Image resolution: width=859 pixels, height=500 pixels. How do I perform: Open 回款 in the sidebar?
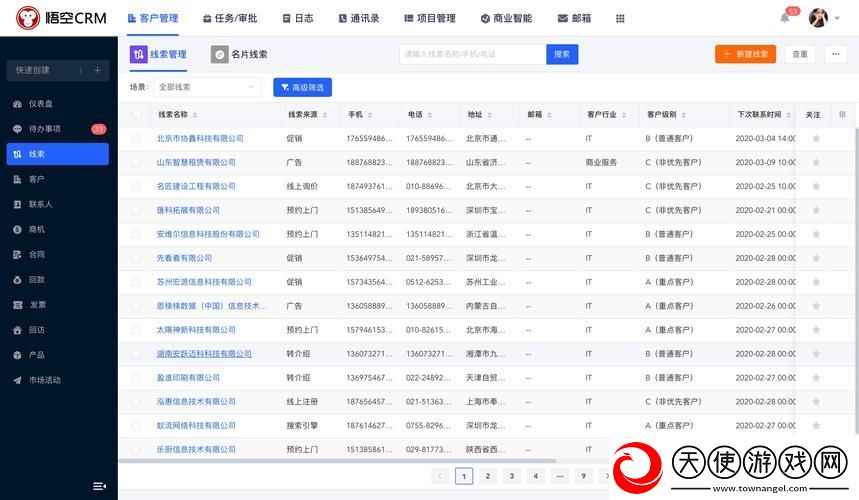coord(59,279)
